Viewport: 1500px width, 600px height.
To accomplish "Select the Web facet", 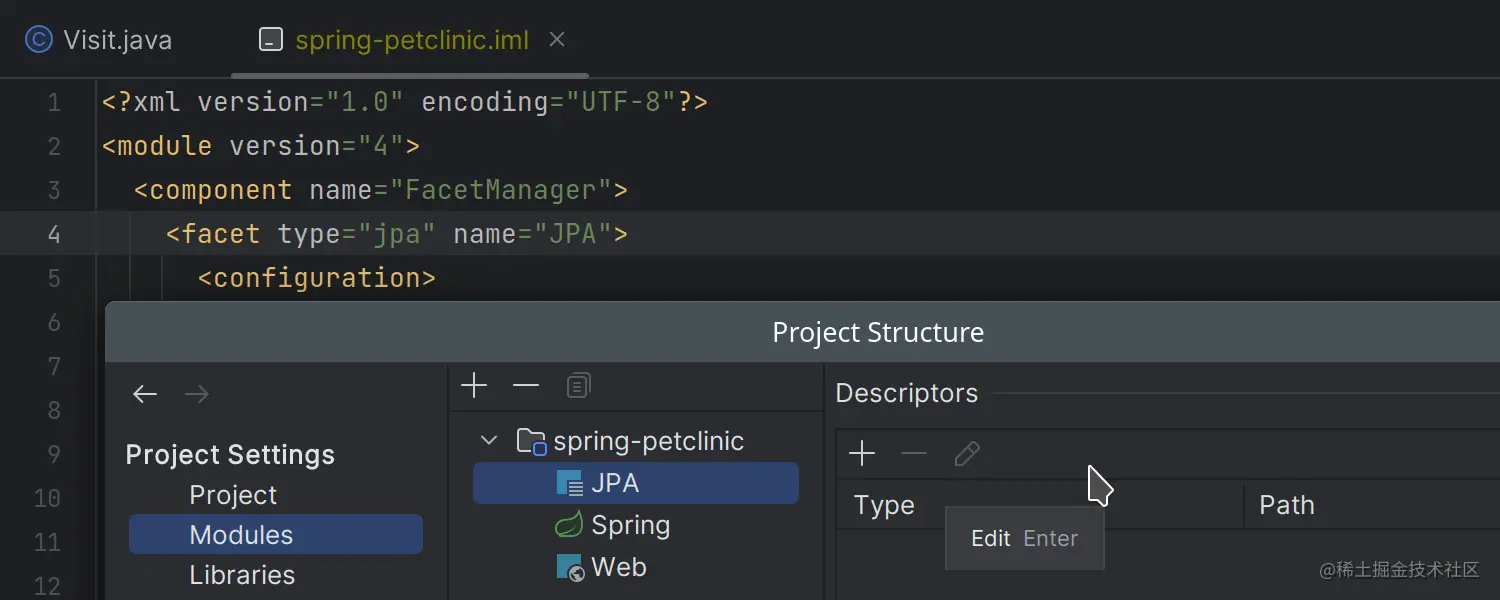I will point(618,567).
